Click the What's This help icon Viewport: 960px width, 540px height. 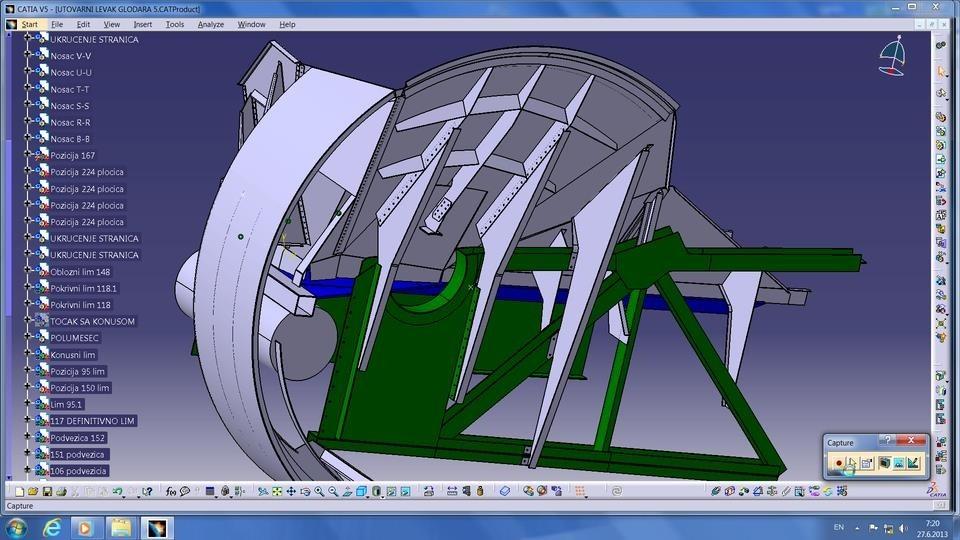point(148,491)
